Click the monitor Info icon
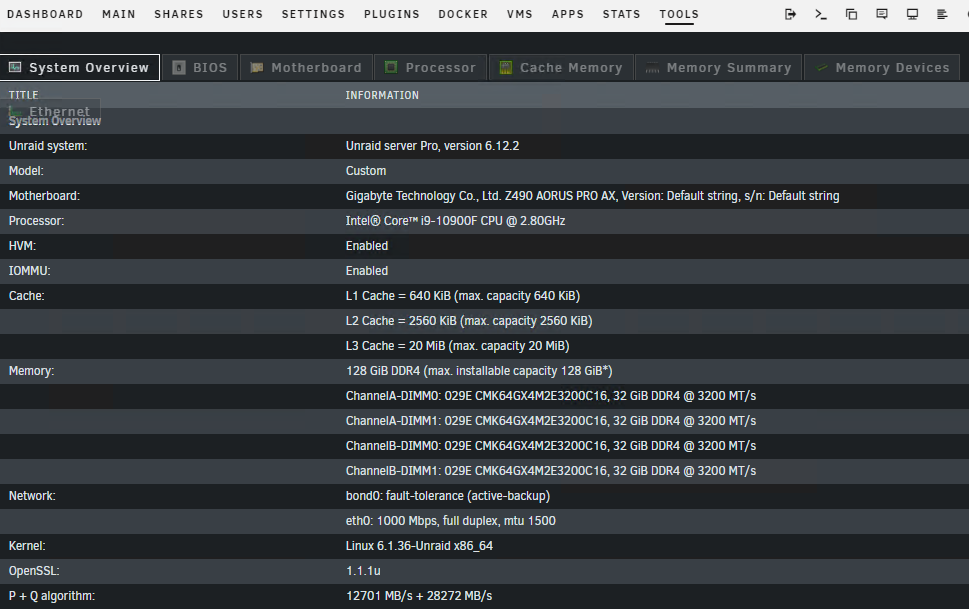 [912, 14]
